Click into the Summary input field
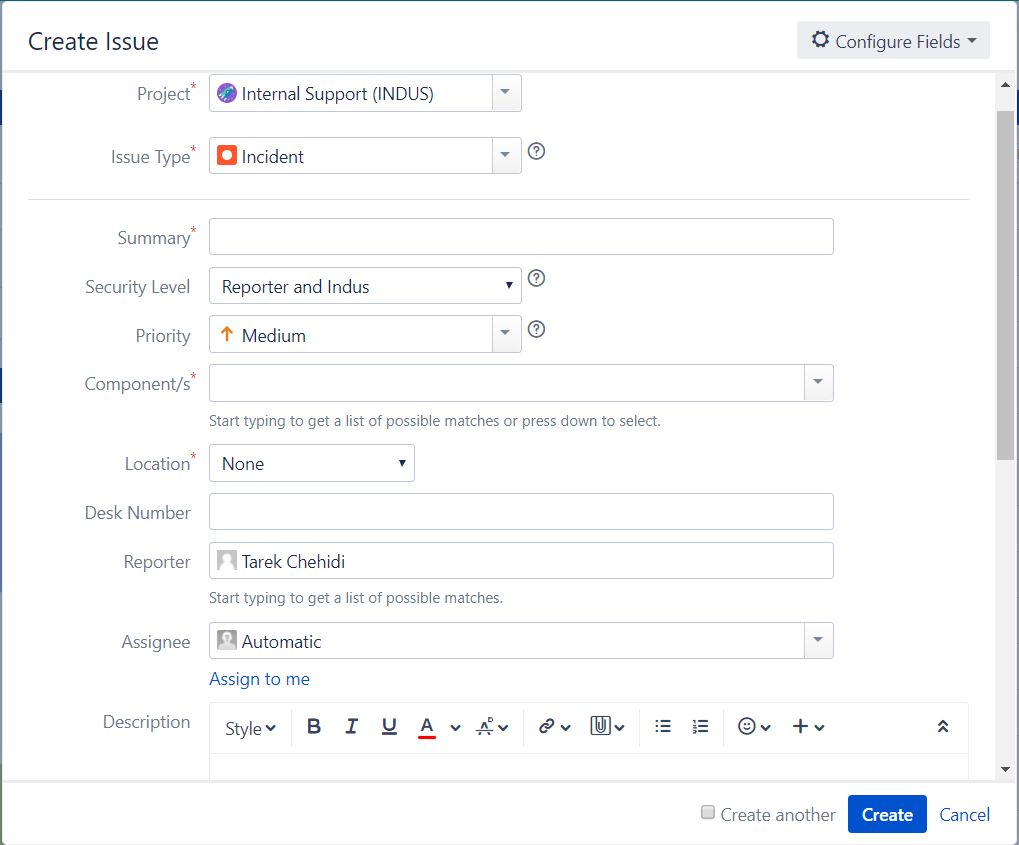 point(521,237)
